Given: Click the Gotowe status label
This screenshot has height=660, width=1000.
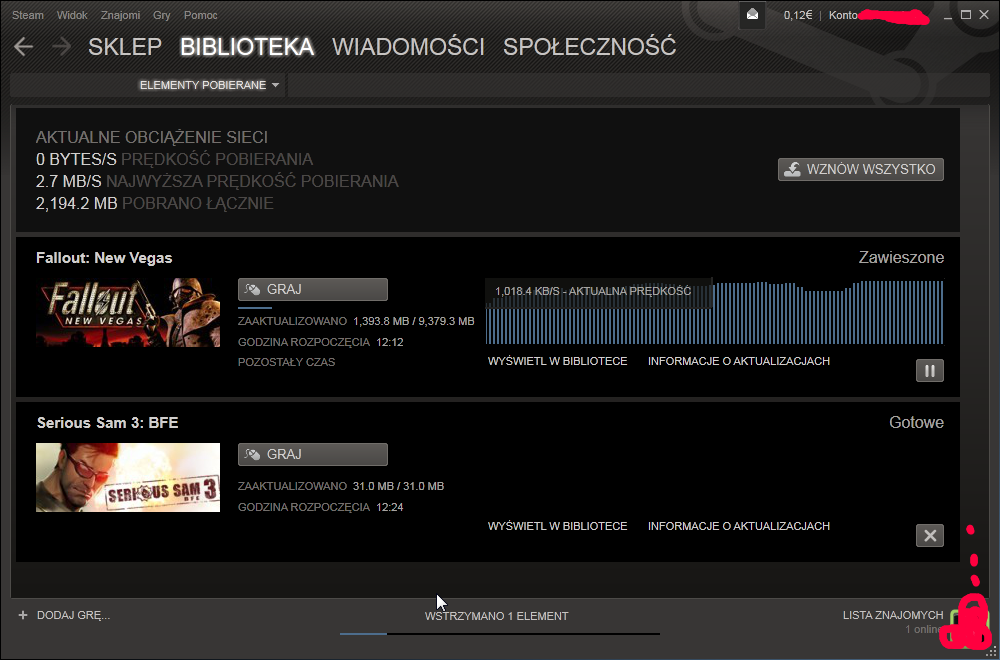Looking at the screenshot, I should pyautogui.click(x=916, y=422).
